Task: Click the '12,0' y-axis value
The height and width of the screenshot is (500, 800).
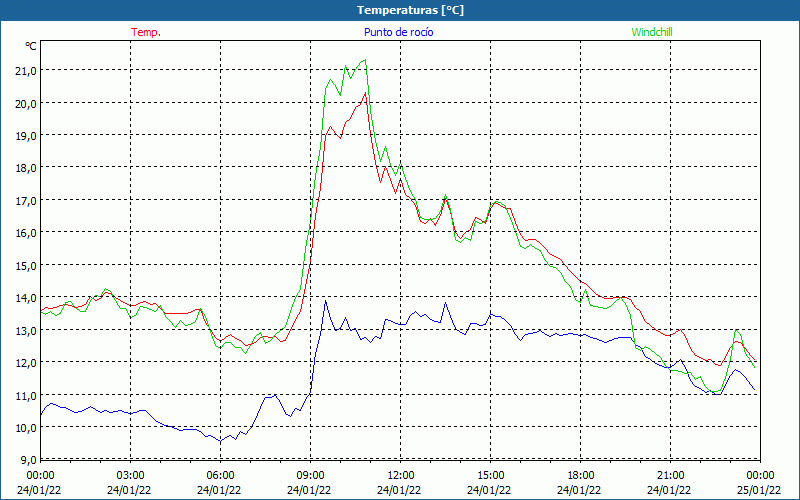Action: [26, 363]
